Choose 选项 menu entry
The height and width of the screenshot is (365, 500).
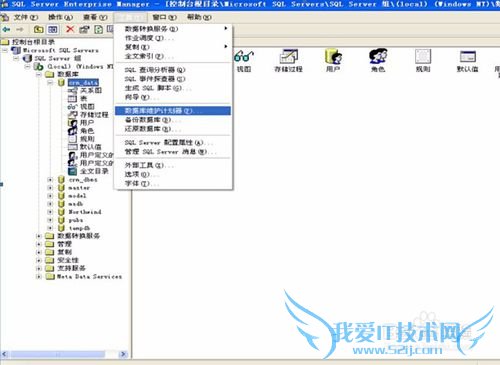pyautogui.click(x=173, y=174)
